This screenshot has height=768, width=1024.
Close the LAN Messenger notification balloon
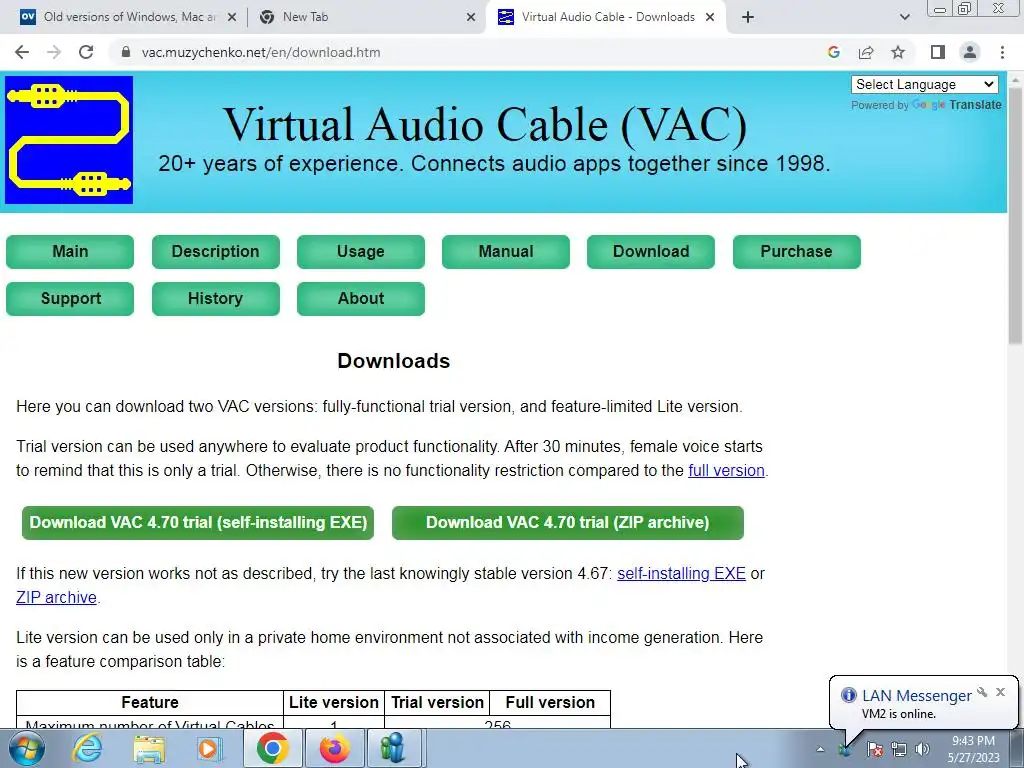click(1000, 692)
